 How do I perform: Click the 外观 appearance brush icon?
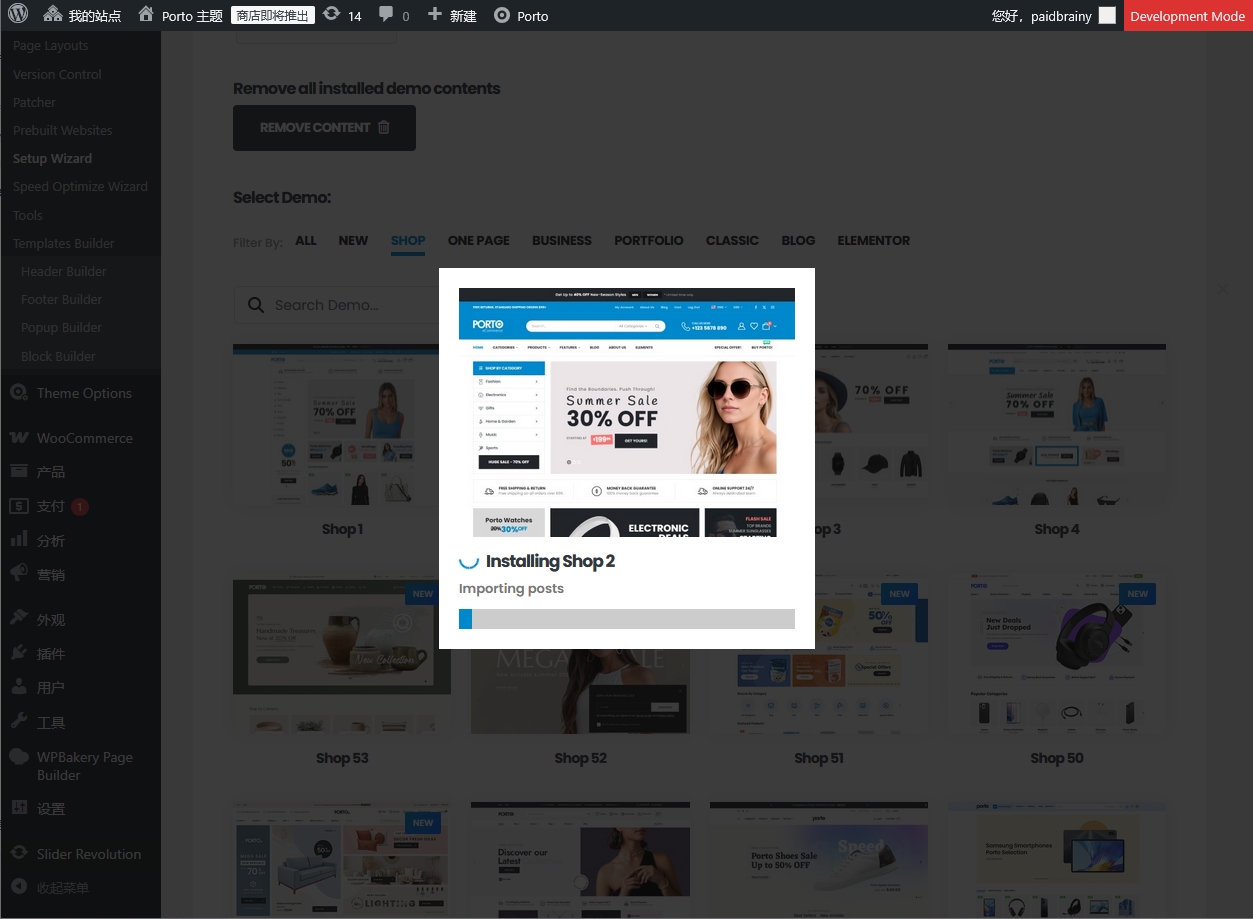(19, 619)
